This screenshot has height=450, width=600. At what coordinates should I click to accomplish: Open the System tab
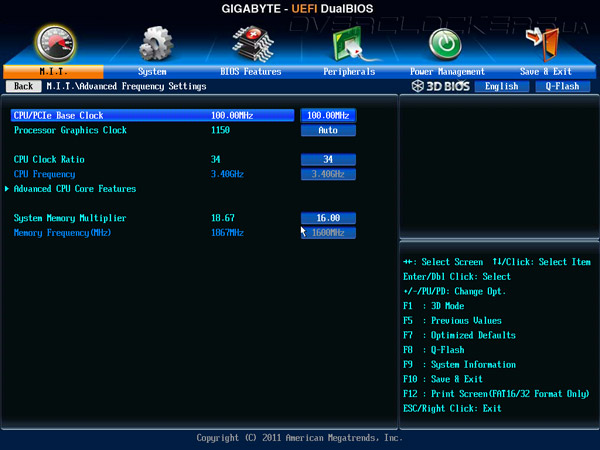(152, 72)
